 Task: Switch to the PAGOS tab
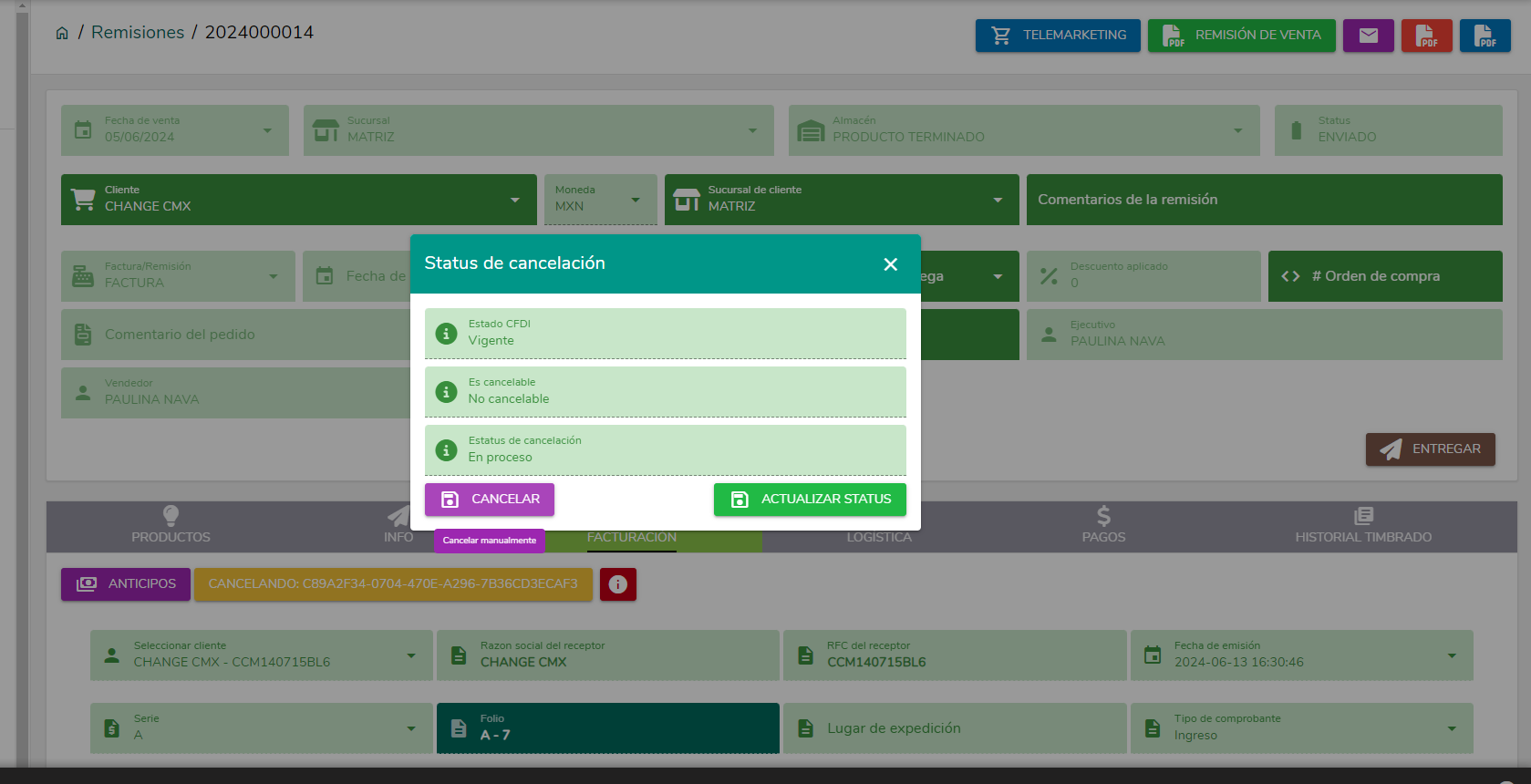coord(1103,526)
